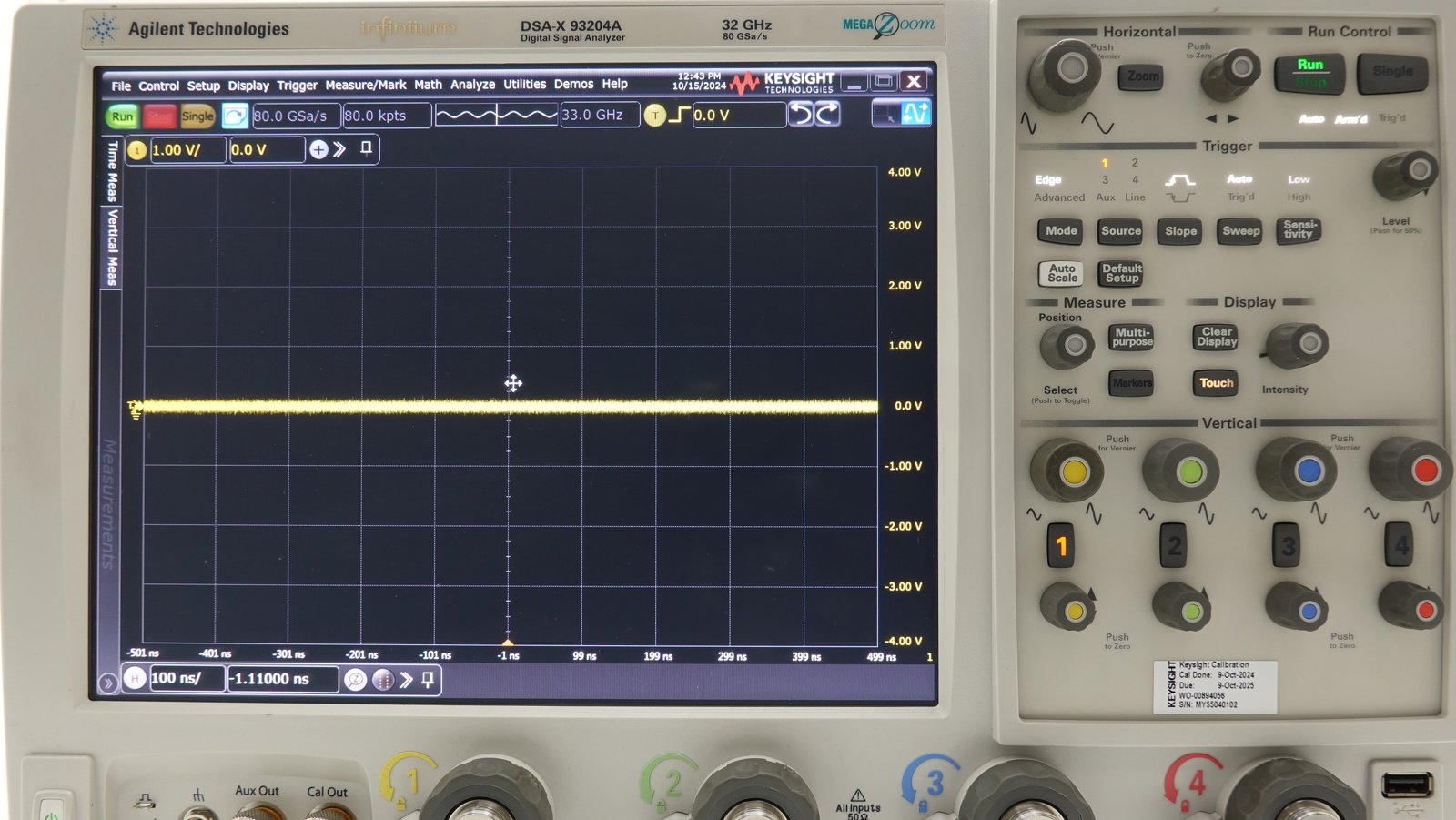Click the plus icon to add a channel
Image resolution: width=1456 pixels, height=820 pixels.
318,149
